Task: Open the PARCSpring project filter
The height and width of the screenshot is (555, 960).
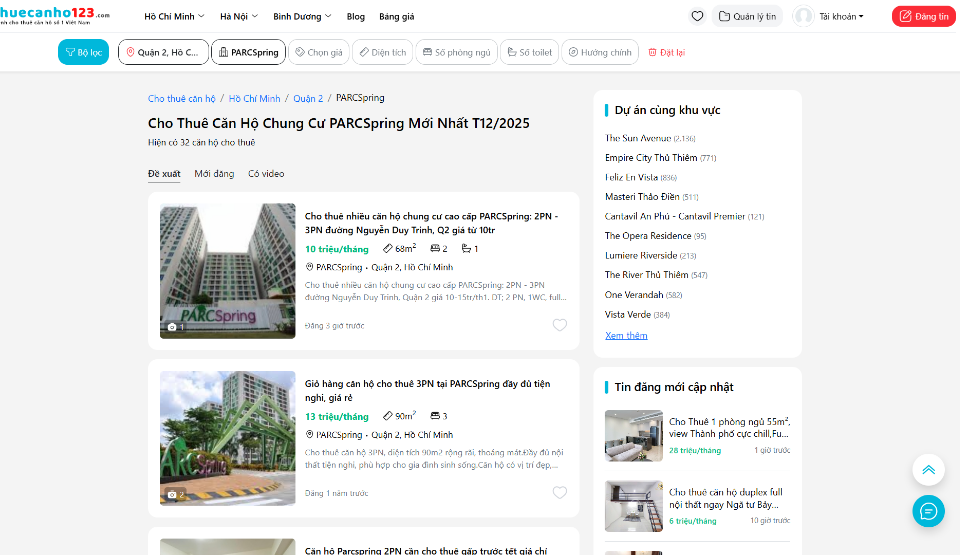Action: (249, 52)
